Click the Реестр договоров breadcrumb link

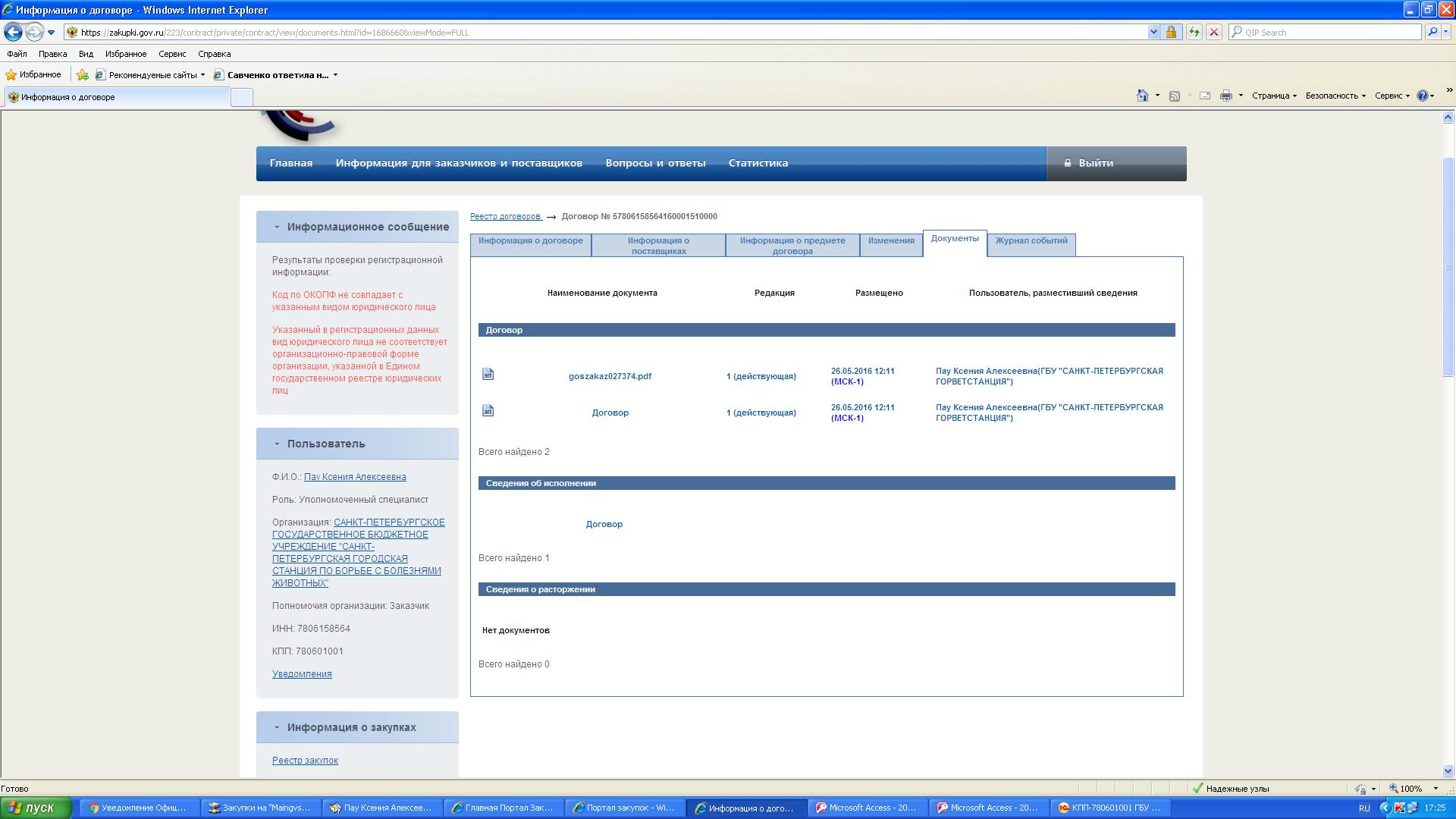505,217
